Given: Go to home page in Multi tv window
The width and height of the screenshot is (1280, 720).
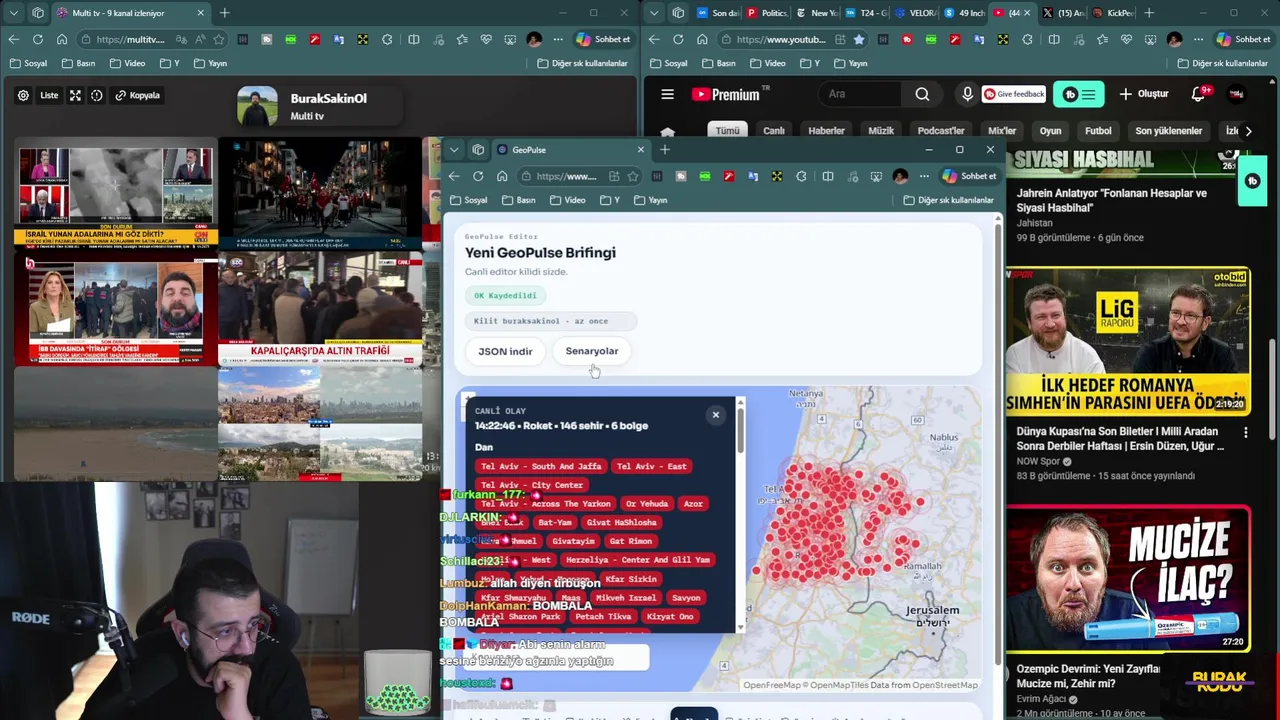Looking at the screenshot, I should point(62,39).
